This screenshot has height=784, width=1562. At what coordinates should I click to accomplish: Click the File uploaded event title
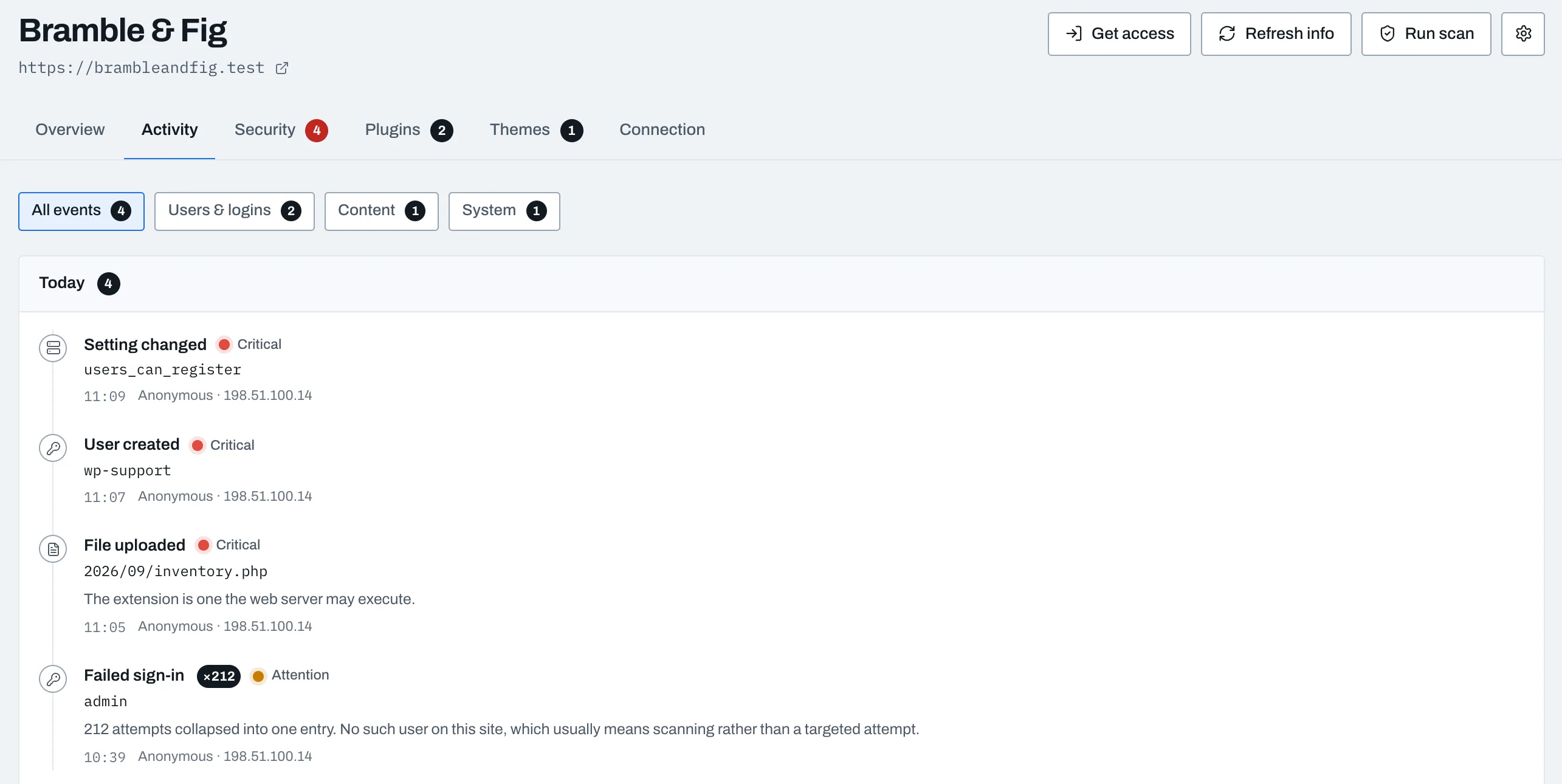[134, 545]
